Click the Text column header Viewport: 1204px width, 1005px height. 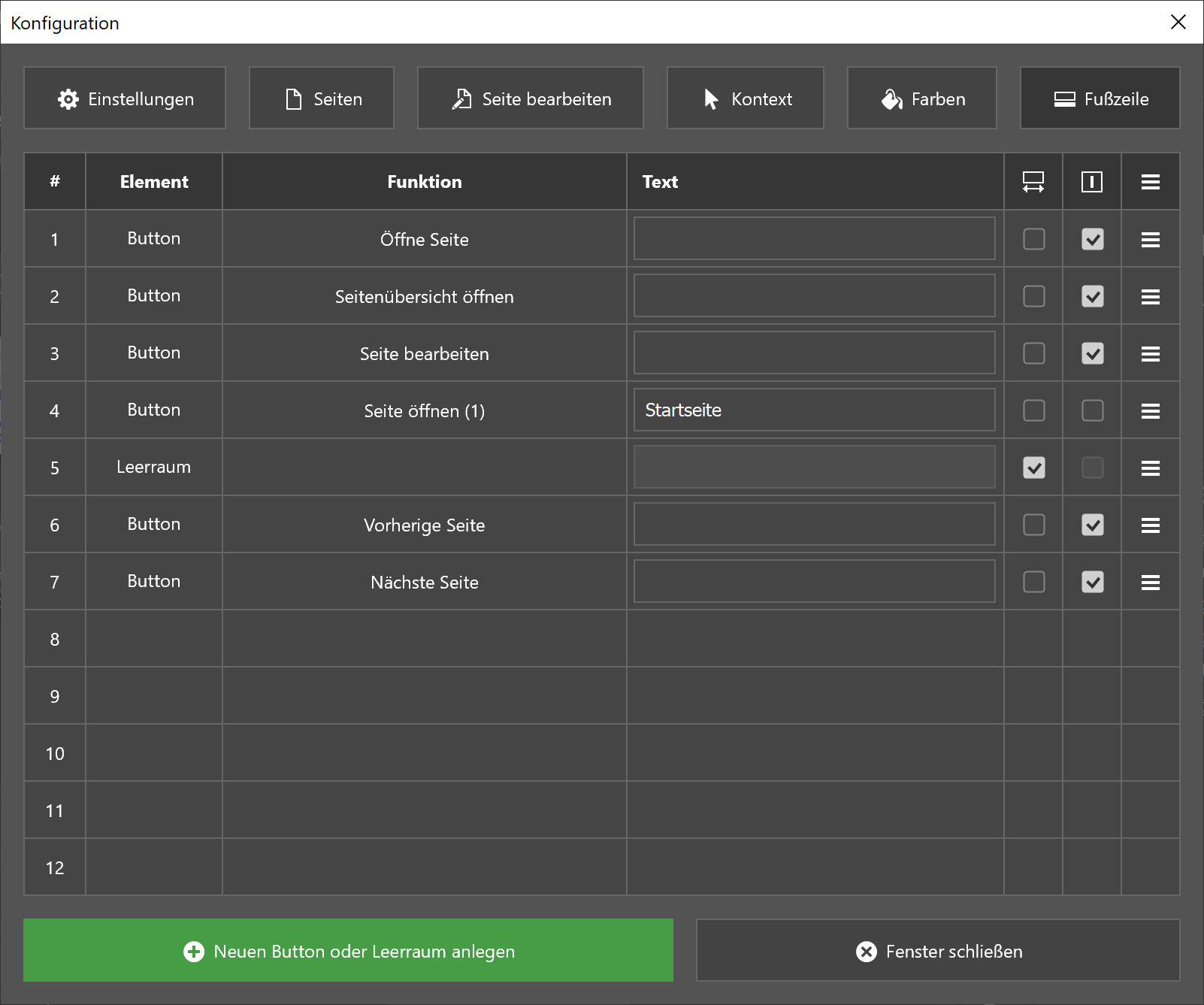pos(815,182)
